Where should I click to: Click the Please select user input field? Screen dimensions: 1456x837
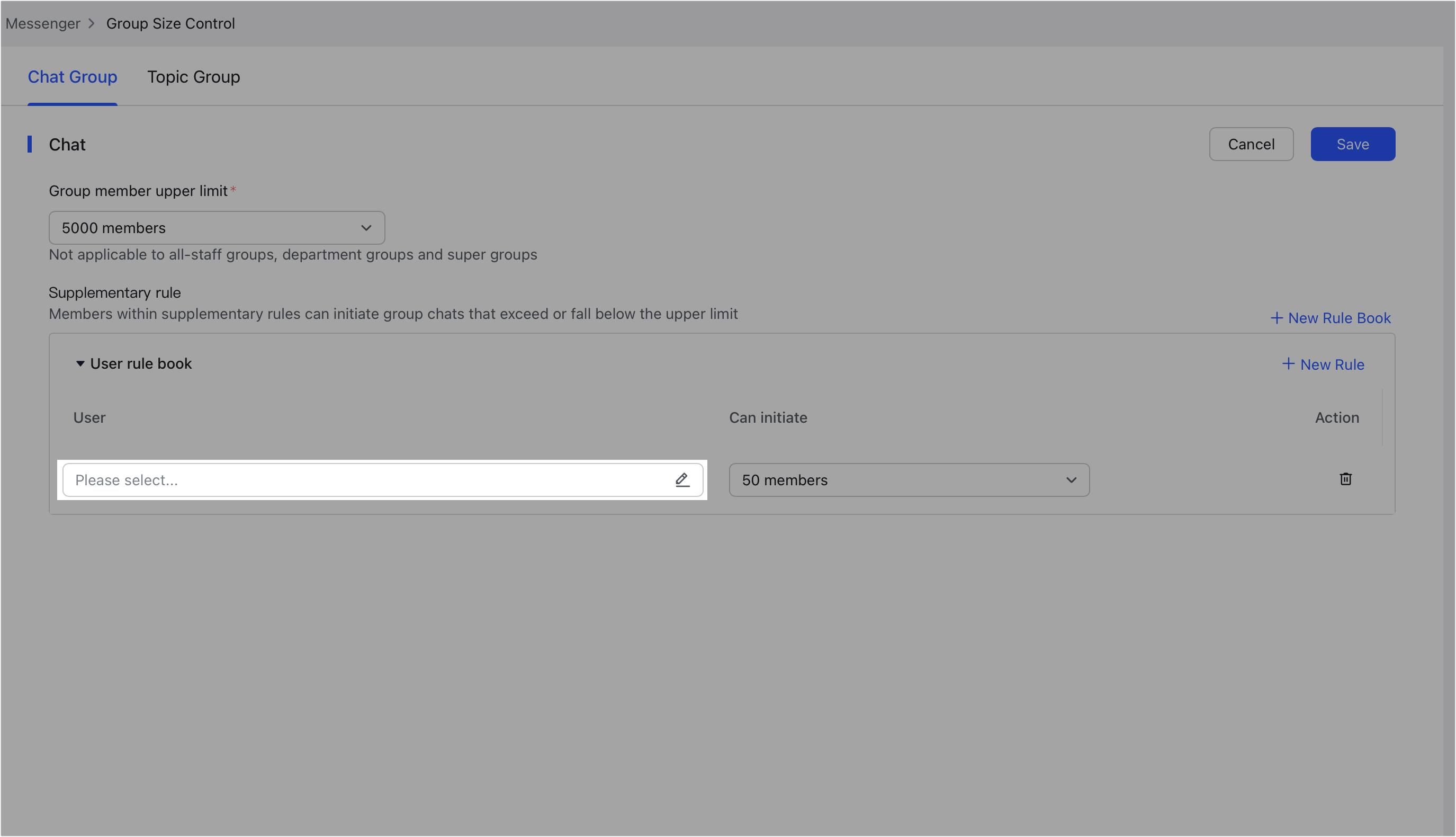(345, 479)
